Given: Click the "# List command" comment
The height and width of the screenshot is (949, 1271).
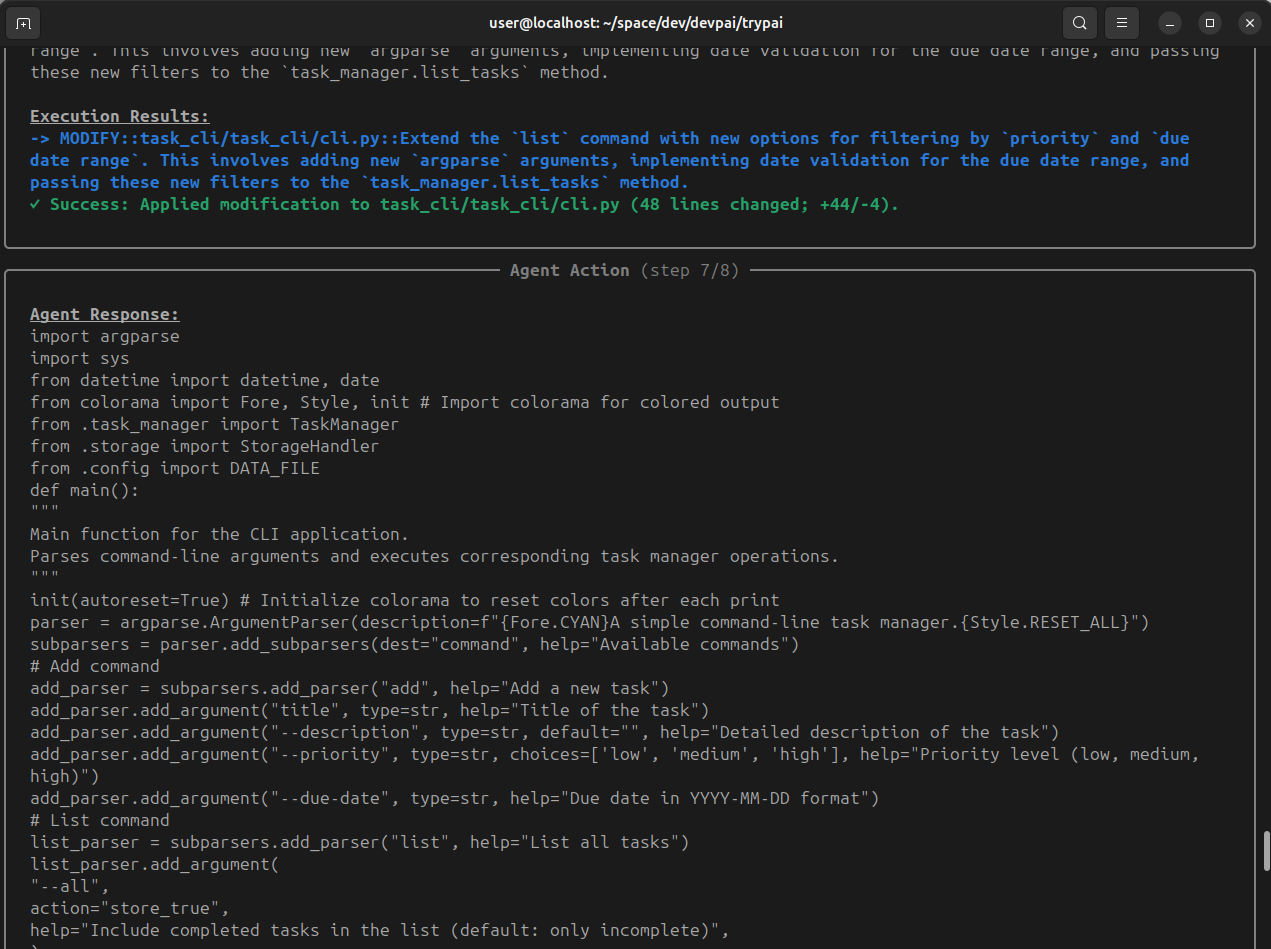Looking at the screenshot, I should coord(99,820).
